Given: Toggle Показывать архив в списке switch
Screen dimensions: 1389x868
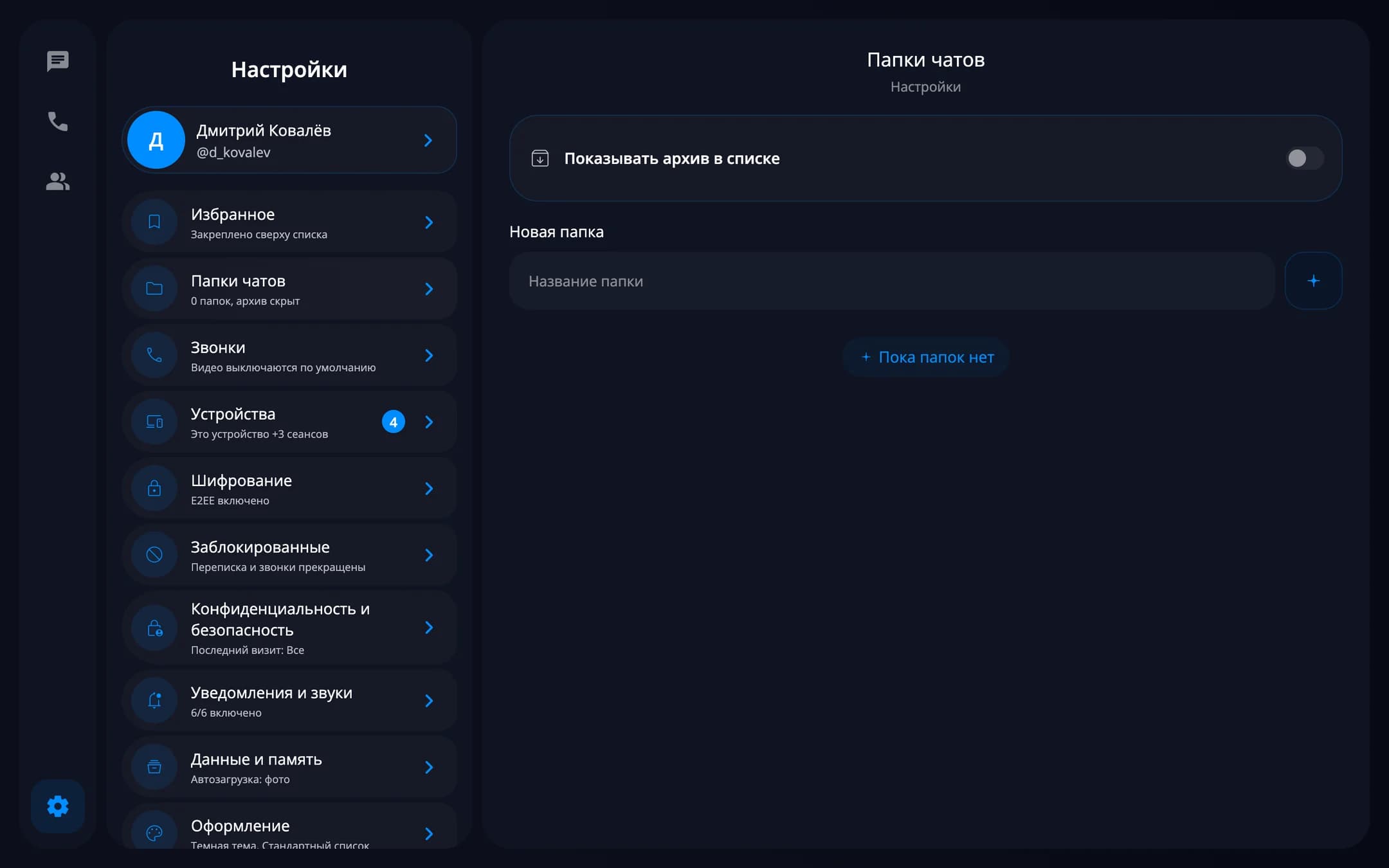Looking at the screenshot, I should point(1304,158).
